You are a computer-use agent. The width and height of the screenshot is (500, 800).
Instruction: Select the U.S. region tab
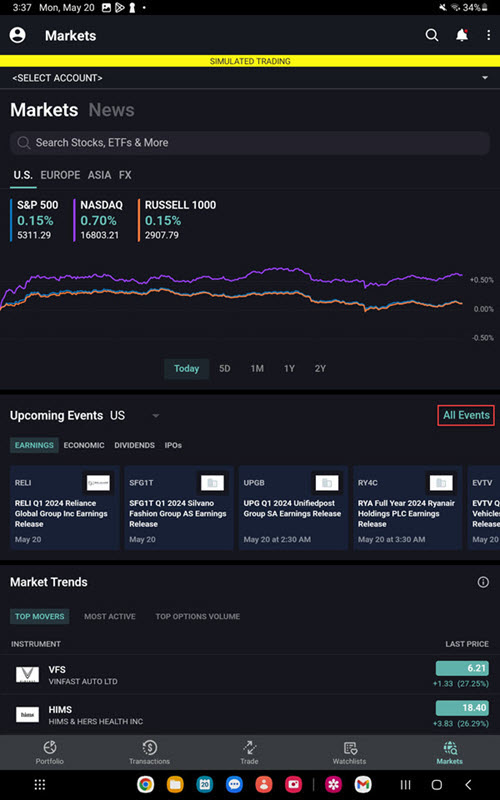click(23, 175)
